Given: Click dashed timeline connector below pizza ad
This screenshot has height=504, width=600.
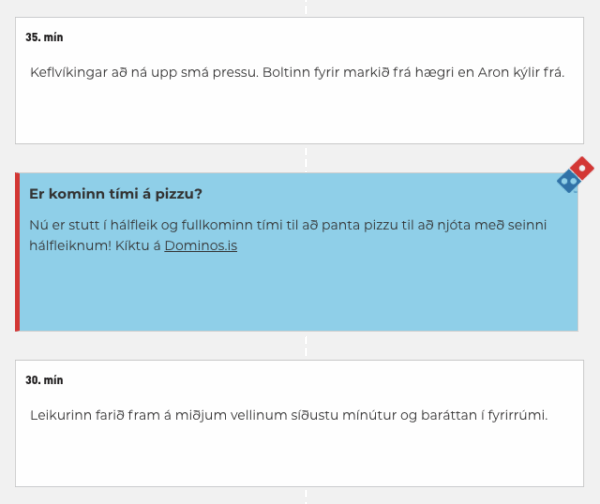Looking at the screenshot, I should click(x=306, y=346).
